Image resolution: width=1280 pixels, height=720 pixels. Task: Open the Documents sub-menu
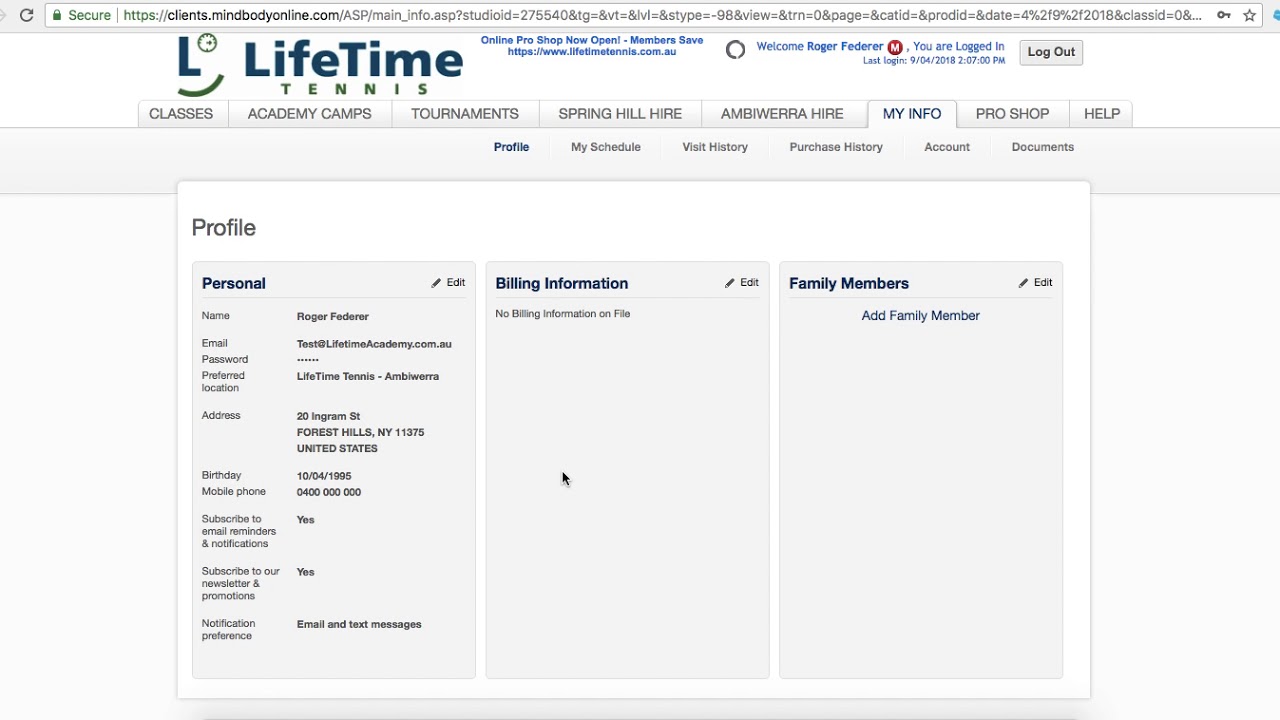coord(1042,147)
